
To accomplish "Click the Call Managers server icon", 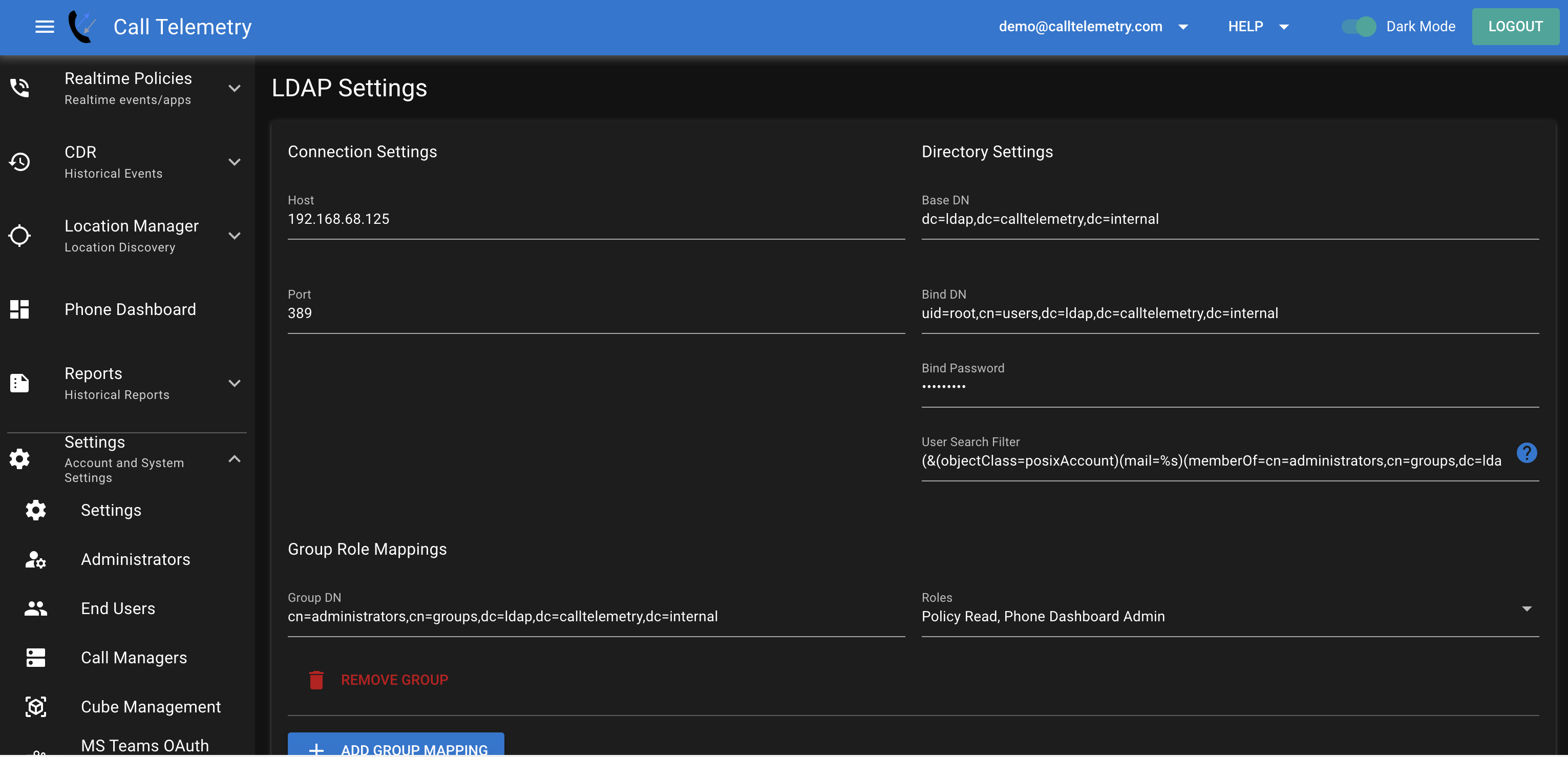I will [36, 658].
